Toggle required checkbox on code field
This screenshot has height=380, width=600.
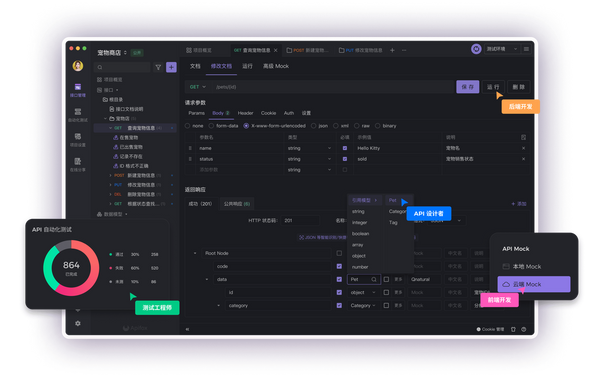pyautogui.click(x=339, y=266)
